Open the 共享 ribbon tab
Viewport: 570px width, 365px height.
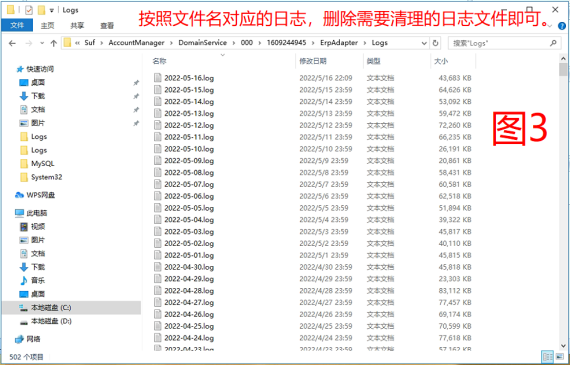pyautogui.click(x=77, y=25)
